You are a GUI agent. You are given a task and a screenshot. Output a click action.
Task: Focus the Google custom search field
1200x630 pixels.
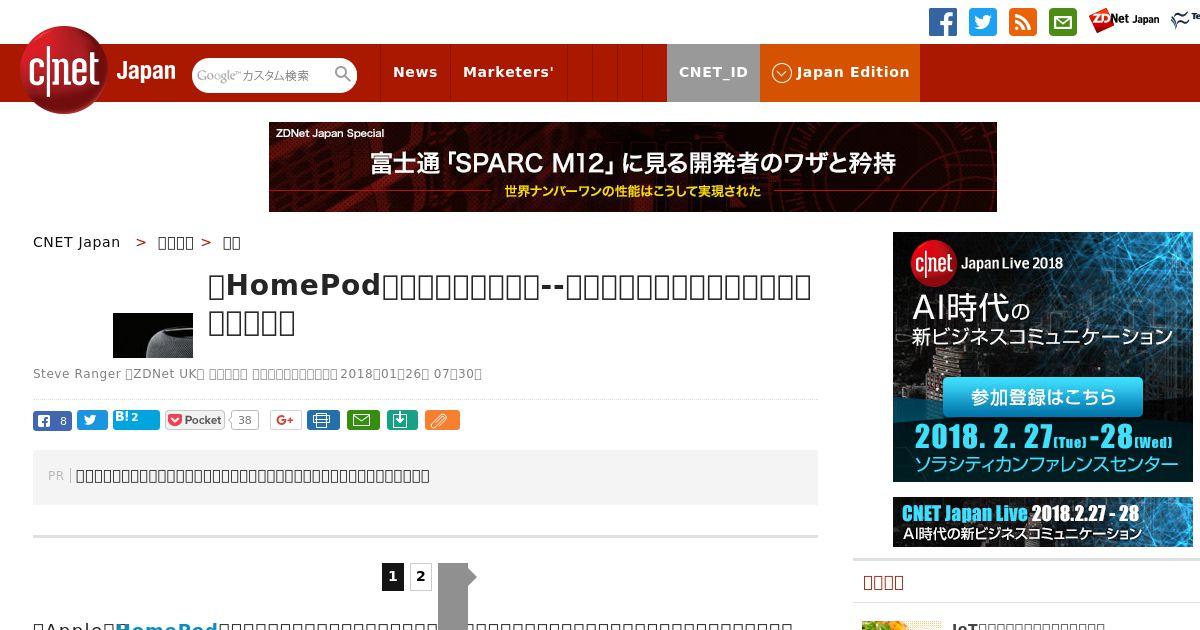pyautogui.click(x=263, y=75)
